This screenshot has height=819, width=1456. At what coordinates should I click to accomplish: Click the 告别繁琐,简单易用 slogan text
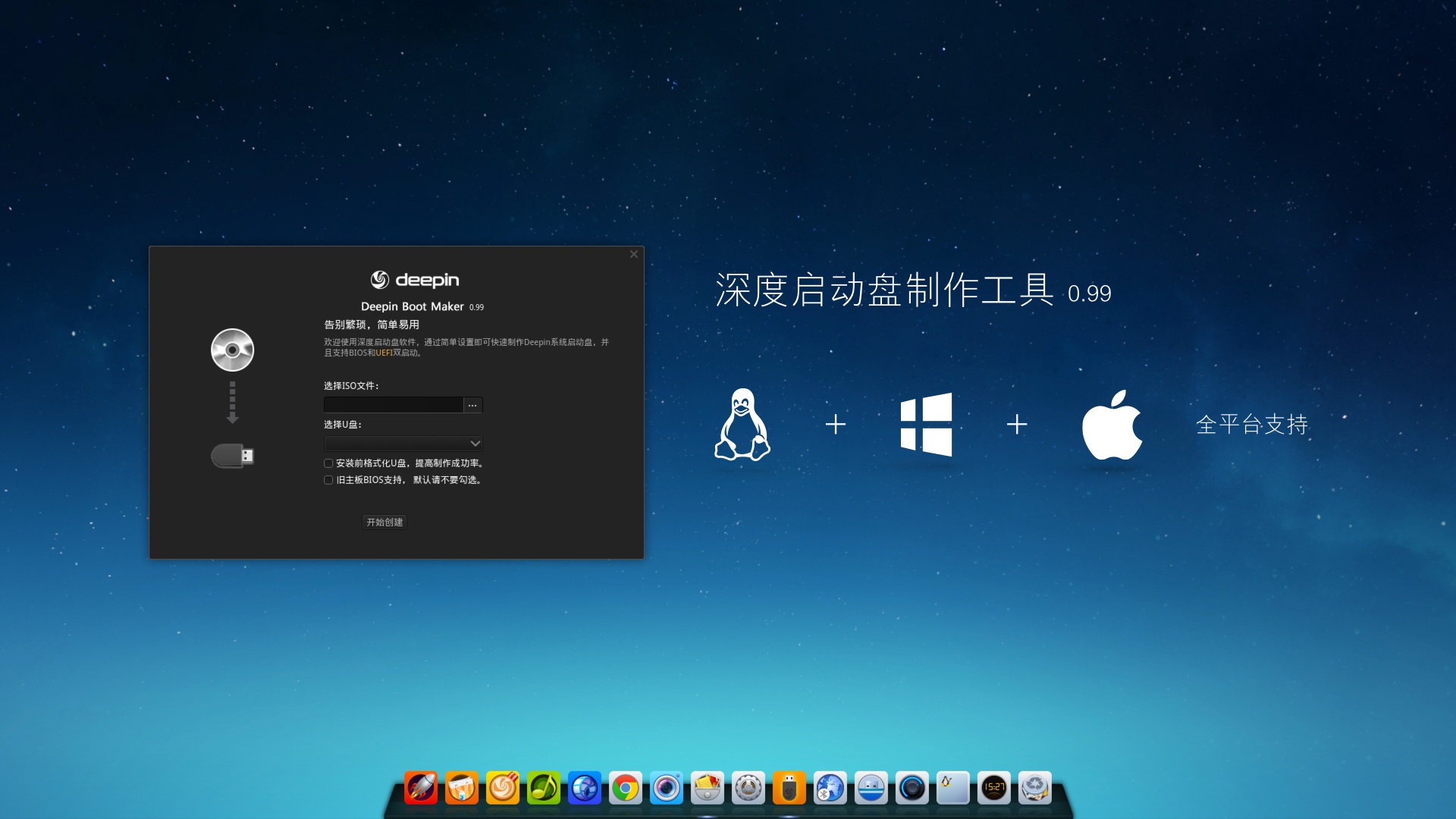tap(372, 325)
